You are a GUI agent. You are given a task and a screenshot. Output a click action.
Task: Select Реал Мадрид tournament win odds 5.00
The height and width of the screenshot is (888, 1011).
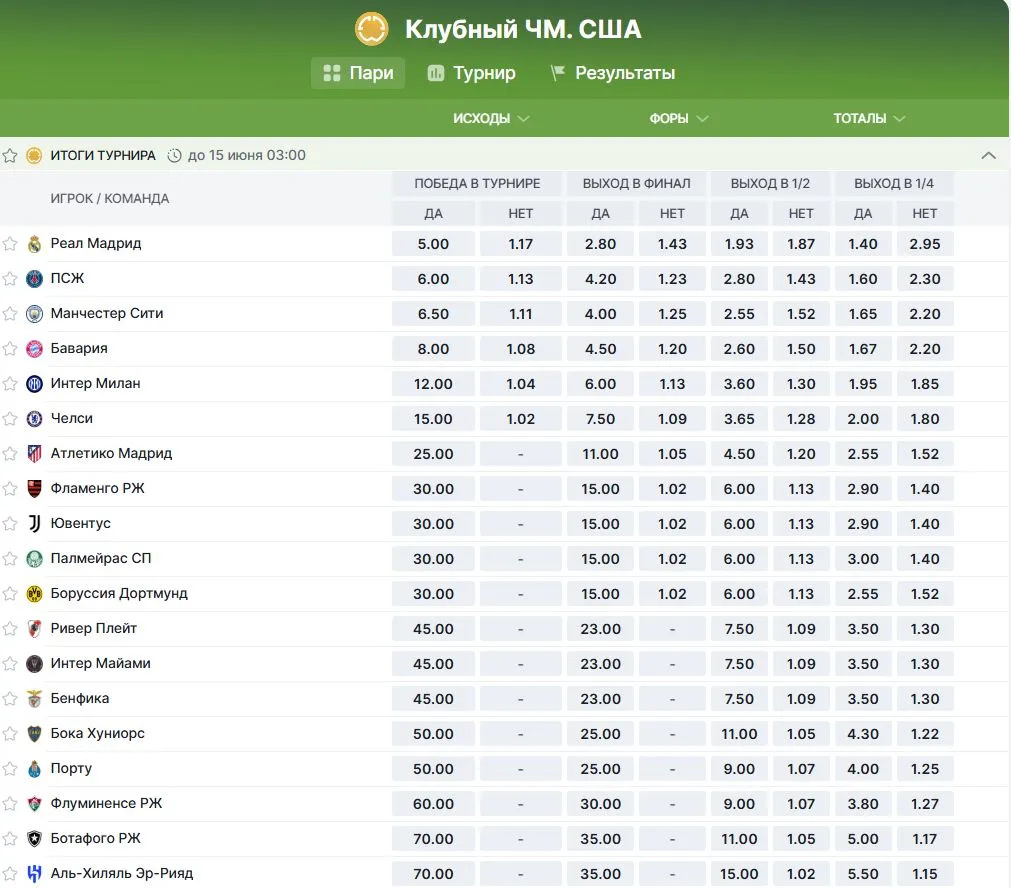[x=433, y=244]
